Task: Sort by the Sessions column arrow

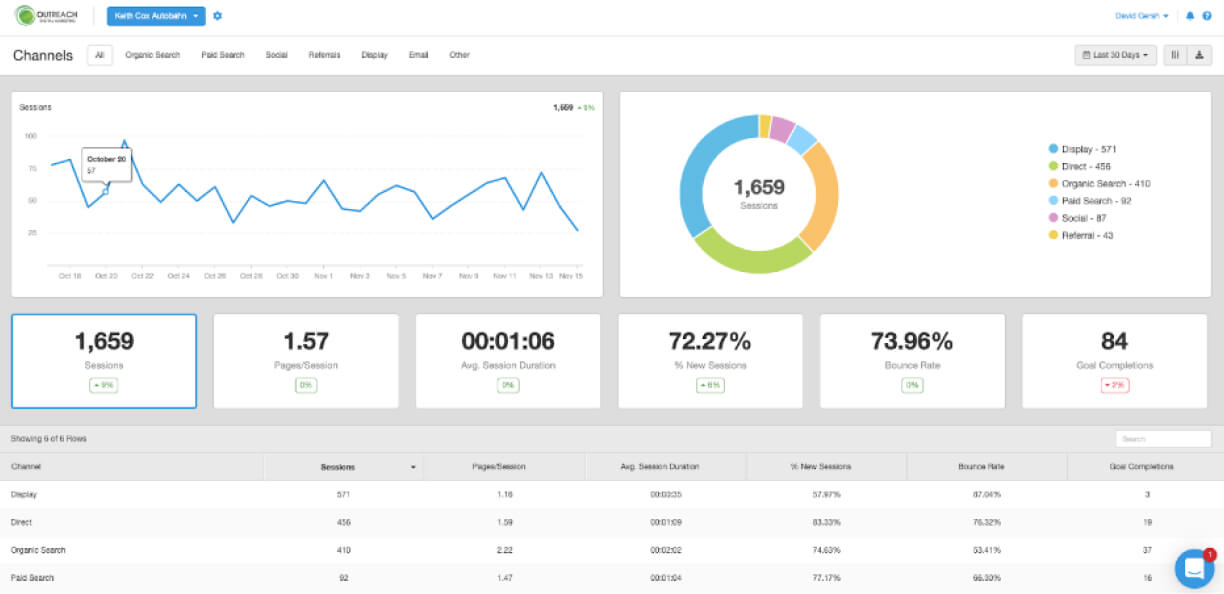Action: [x=413, y=467]
